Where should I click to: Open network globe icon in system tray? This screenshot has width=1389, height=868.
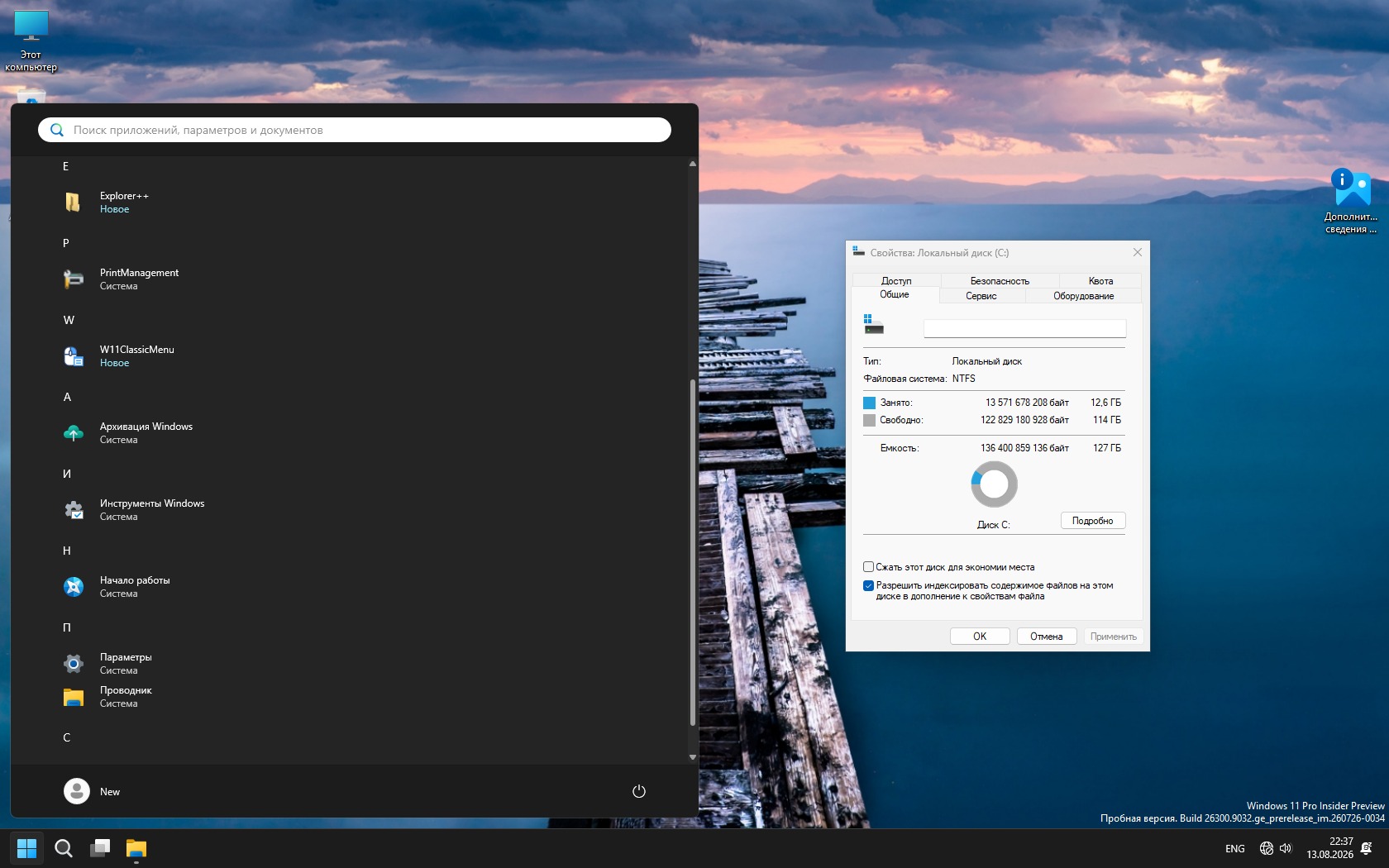point(1266,848)
